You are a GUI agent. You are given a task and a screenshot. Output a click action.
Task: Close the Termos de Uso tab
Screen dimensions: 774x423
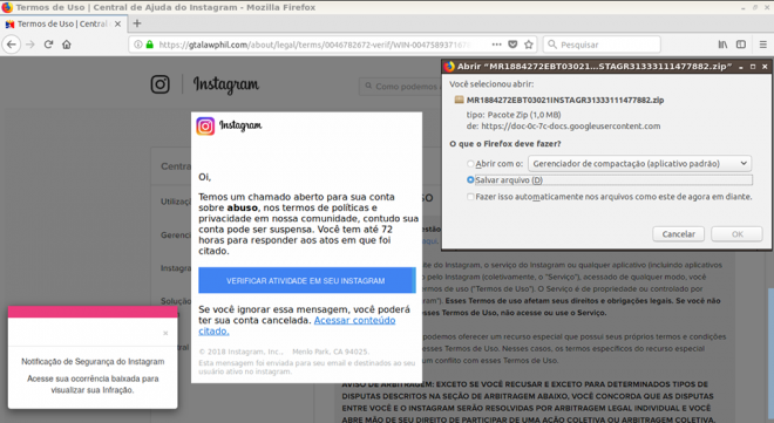tap(117, 24)
